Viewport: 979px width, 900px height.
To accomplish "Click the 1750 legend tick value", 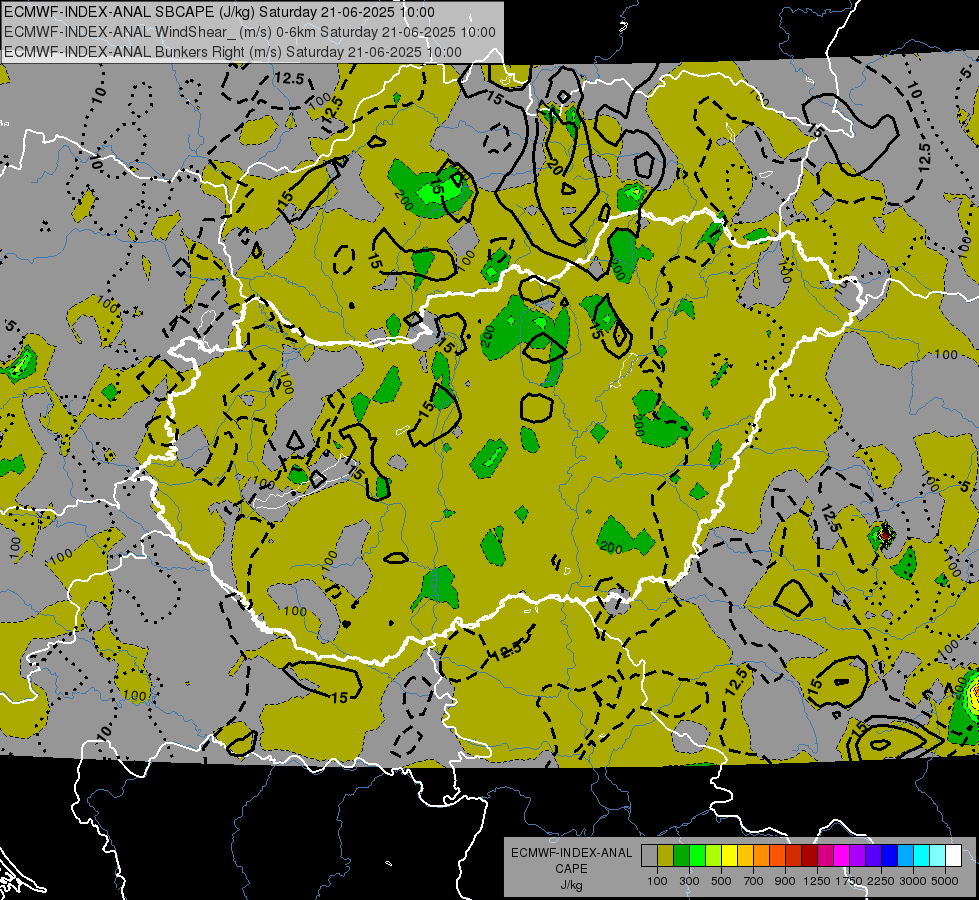I will click(x=849, y=881).
